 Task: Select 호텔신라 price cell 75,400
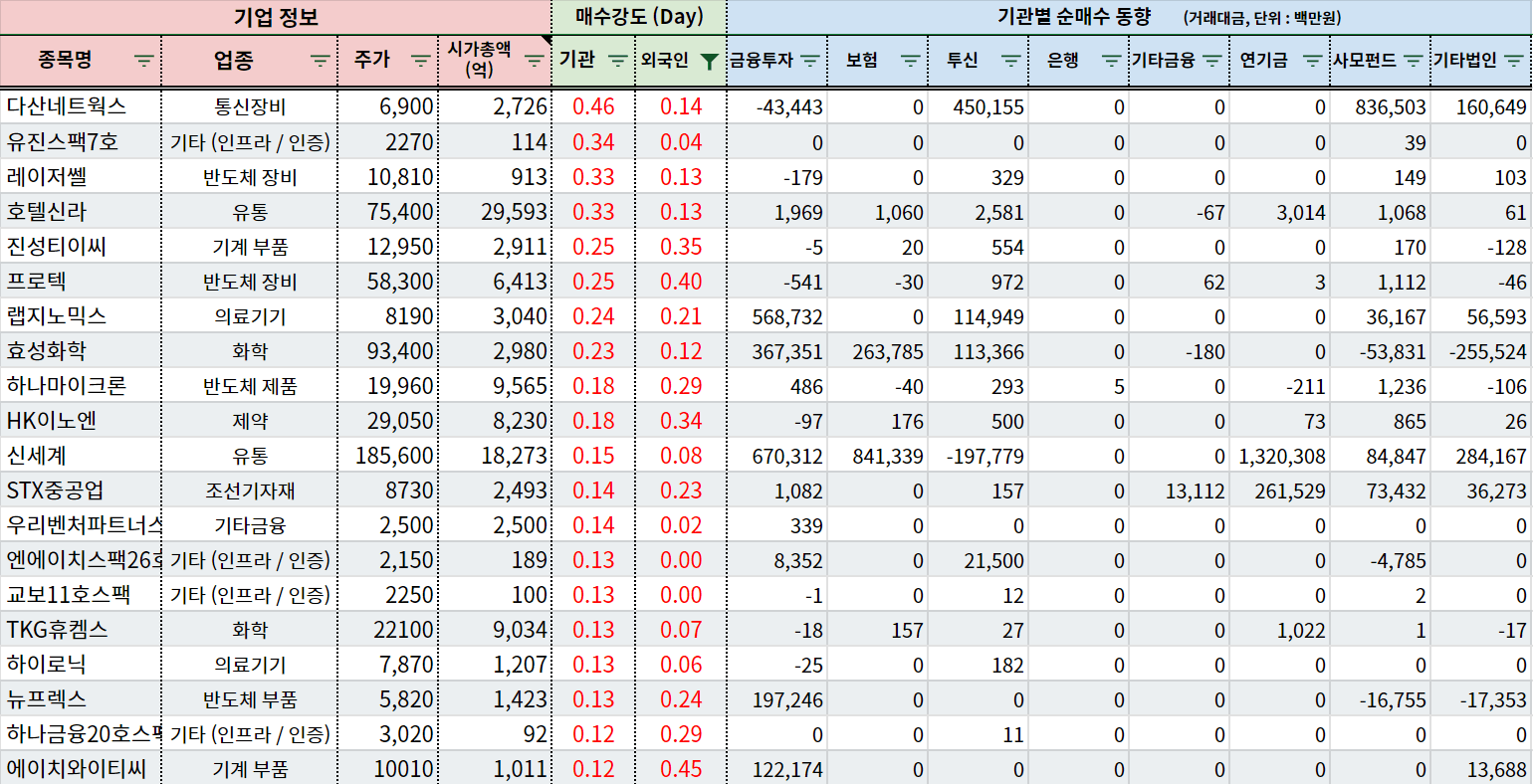tap(388, 212)
